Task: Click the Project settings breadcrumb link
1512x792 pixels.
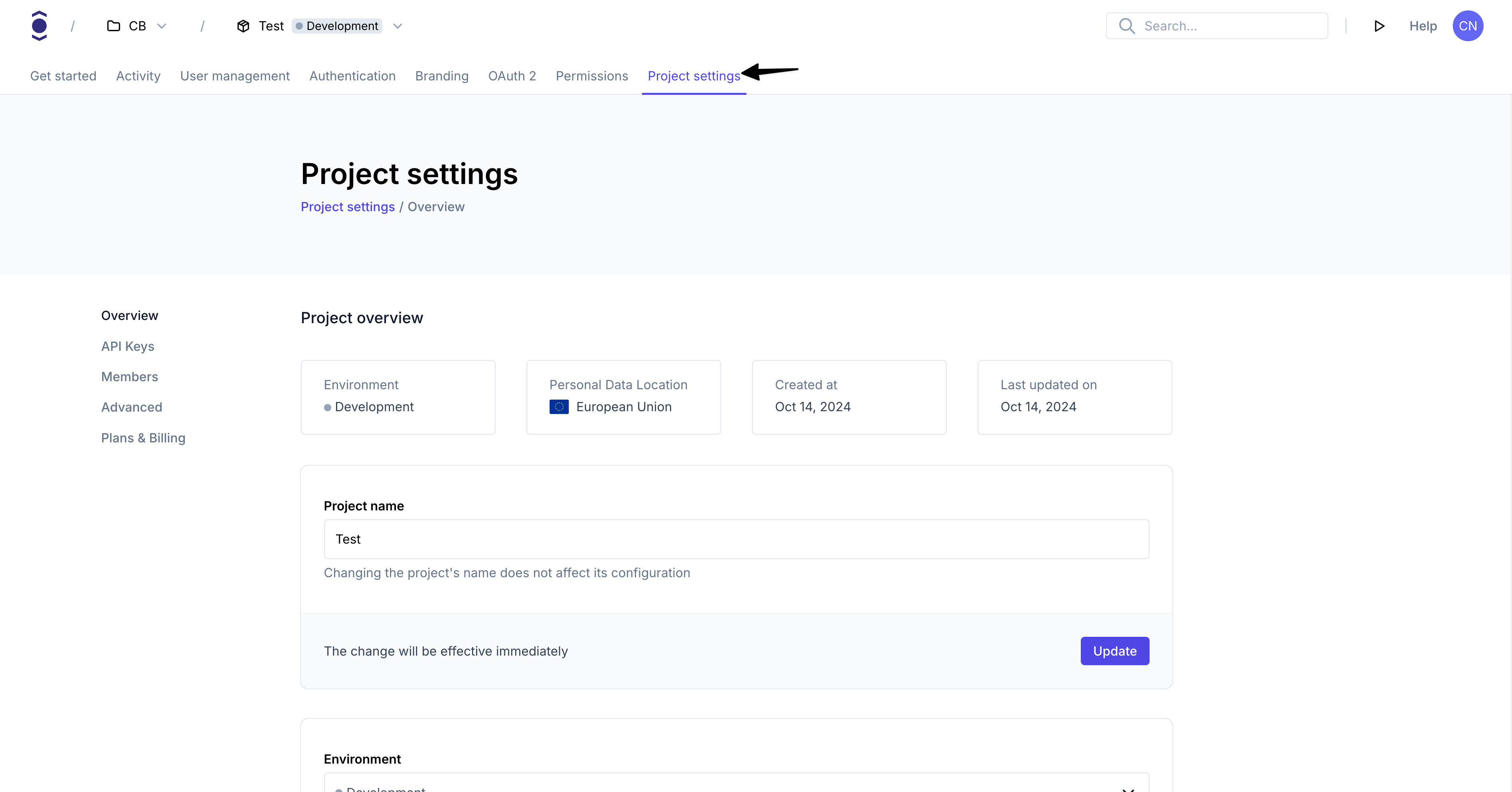Action: click(x=347, y=207)
